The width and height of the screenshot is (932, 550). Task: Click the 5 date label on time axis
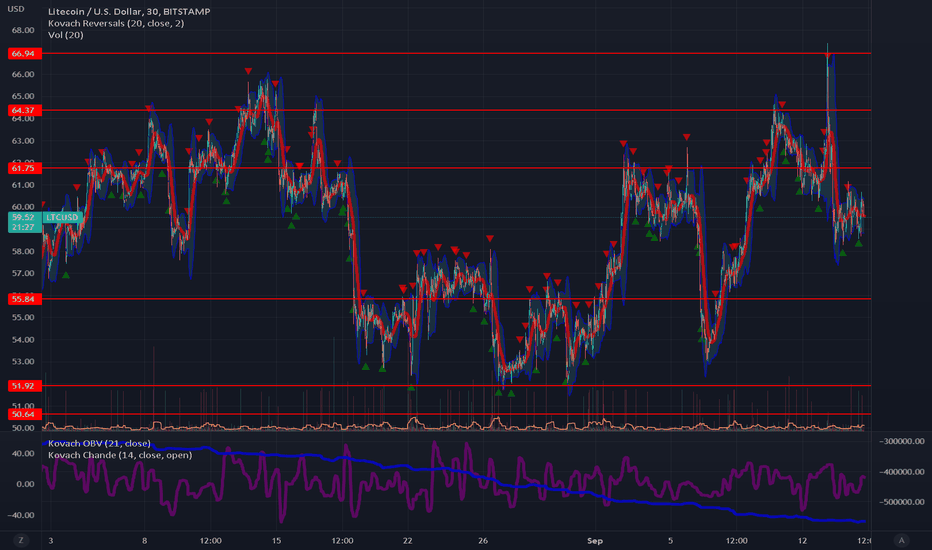(670, 540)
